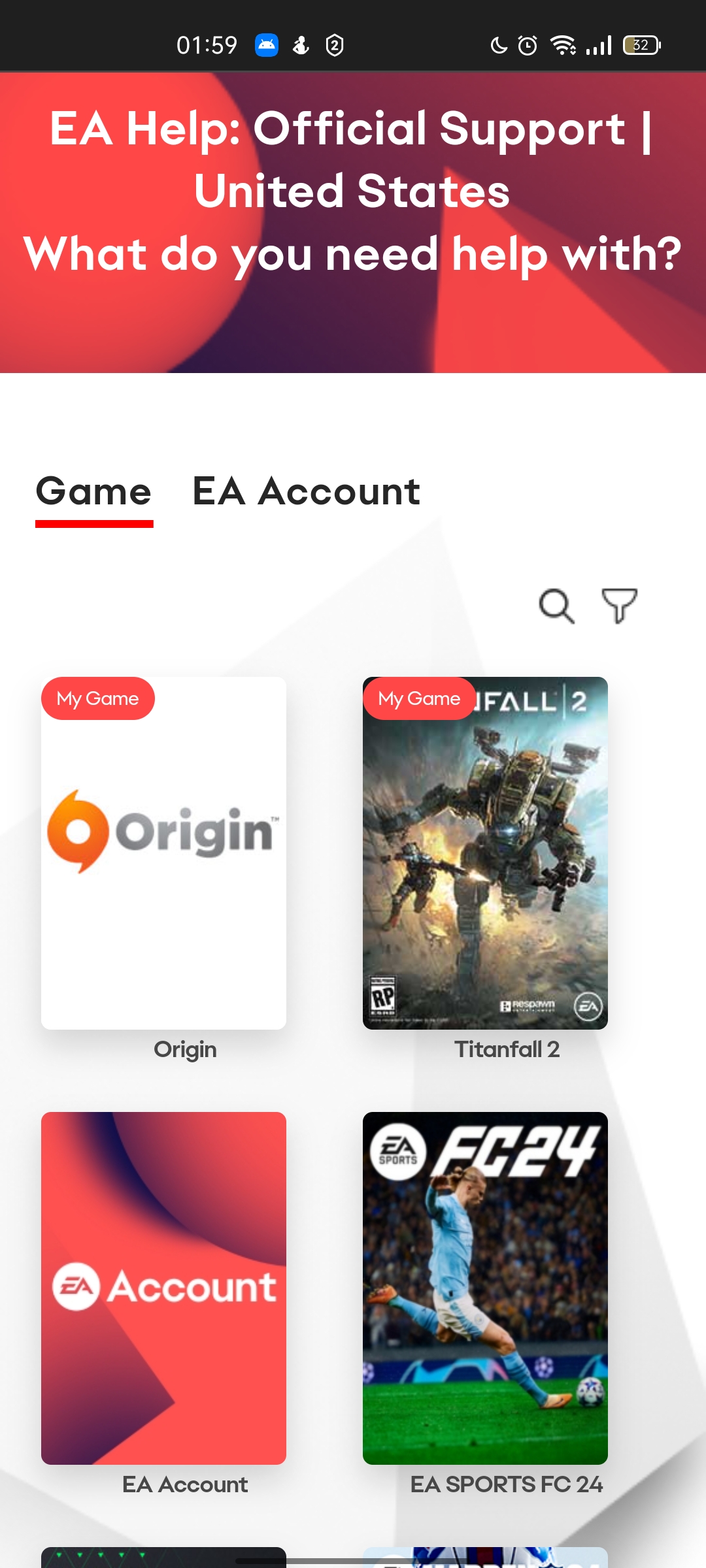Open the FC24 cover art thumbnail
The image size is (706, 1568).
pyautogui.click(x=485, y=1288)
